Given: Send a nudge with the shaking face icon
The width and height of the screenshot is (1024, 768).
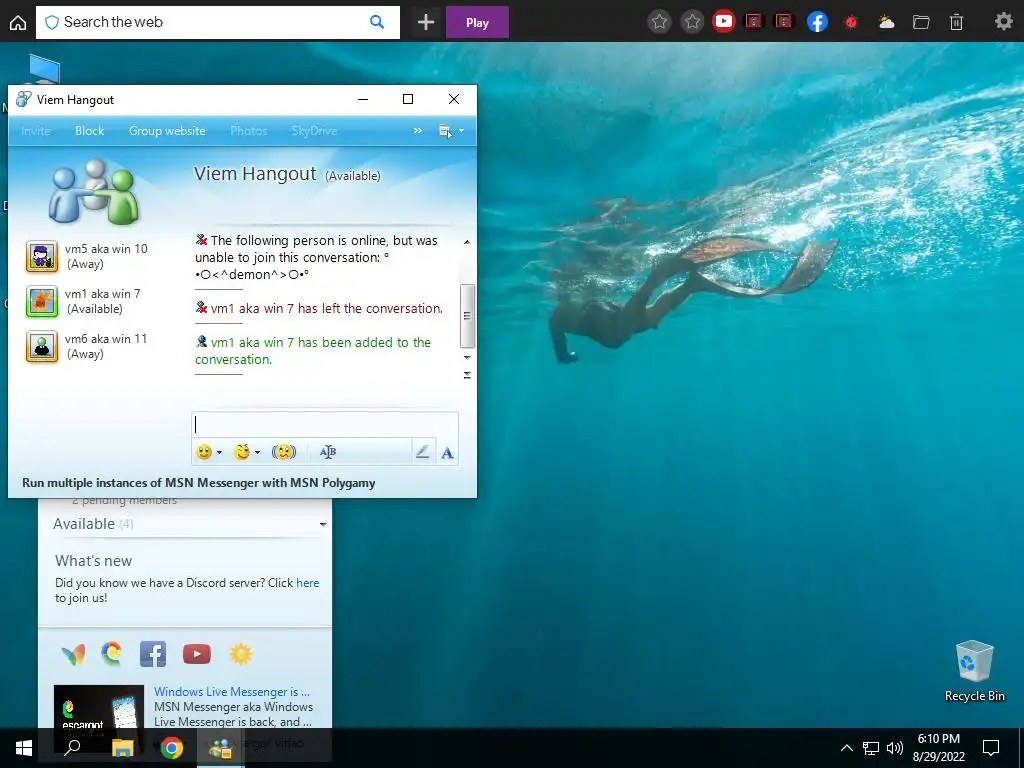Looking at the screenshot, I should [283, 452].
